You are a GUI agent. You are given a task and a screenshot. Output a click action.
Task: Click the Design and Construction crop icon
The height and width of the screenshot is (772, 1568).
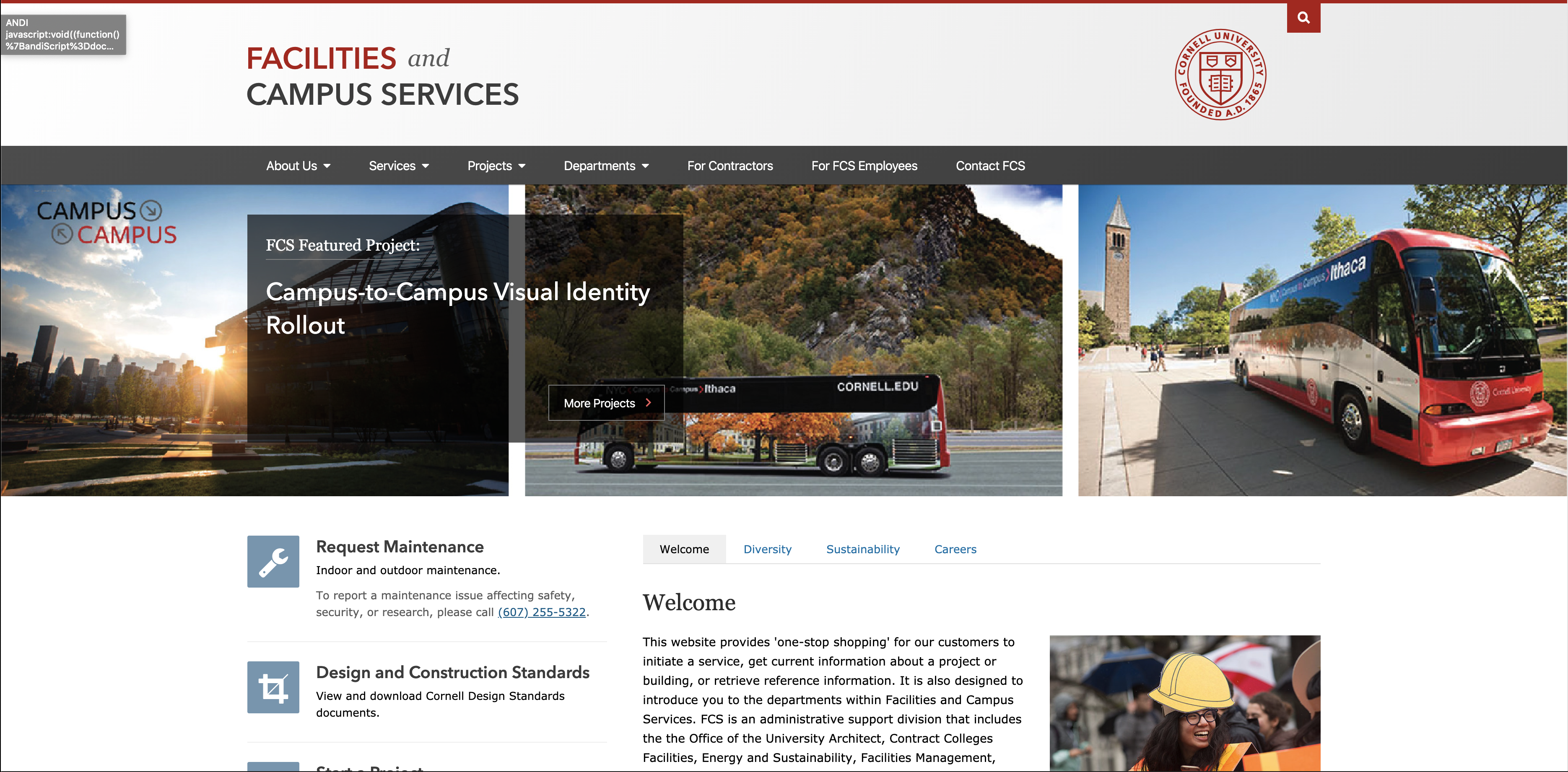[274, 690]
